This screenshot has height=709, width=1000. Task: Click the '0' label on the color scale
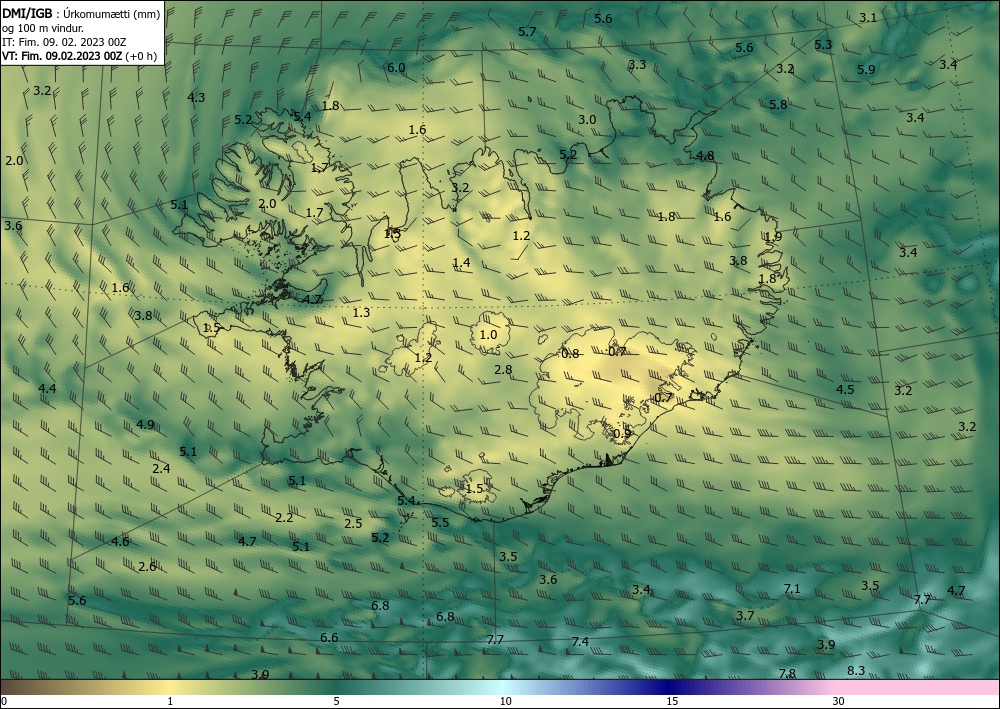point(4,702)
